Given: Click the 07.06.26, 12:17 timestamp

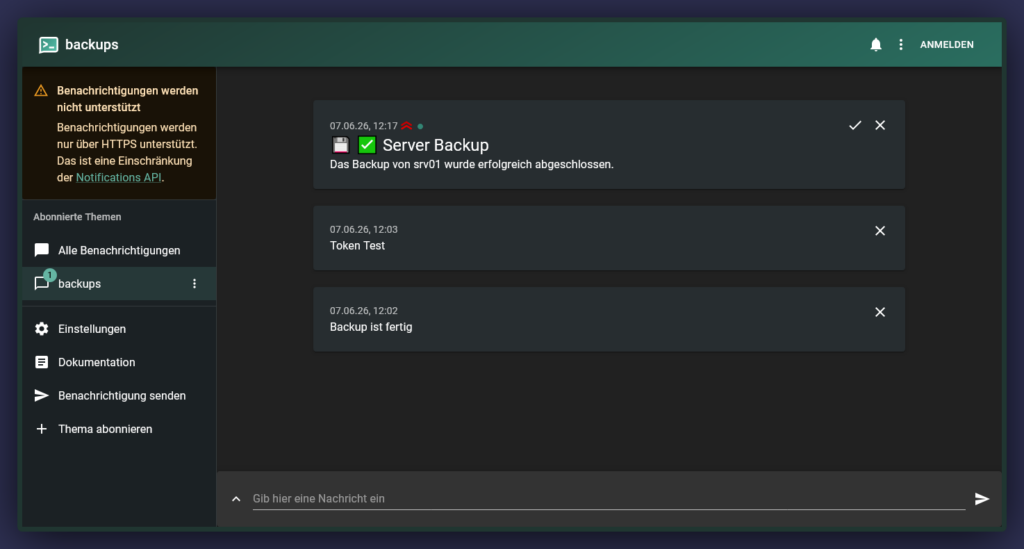Looking at the screenshot, I should 364,126.
